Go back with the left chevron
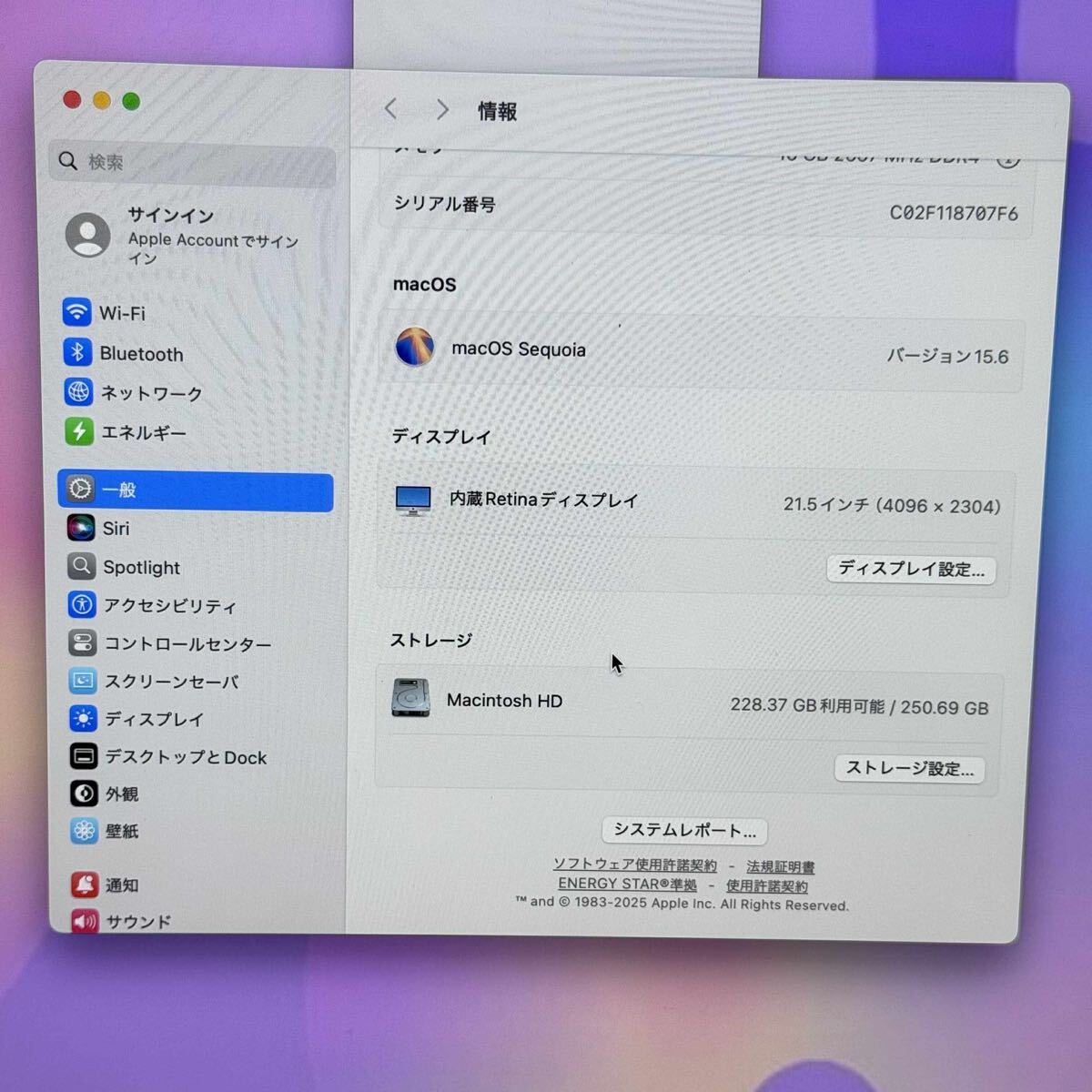 [391, 109]
